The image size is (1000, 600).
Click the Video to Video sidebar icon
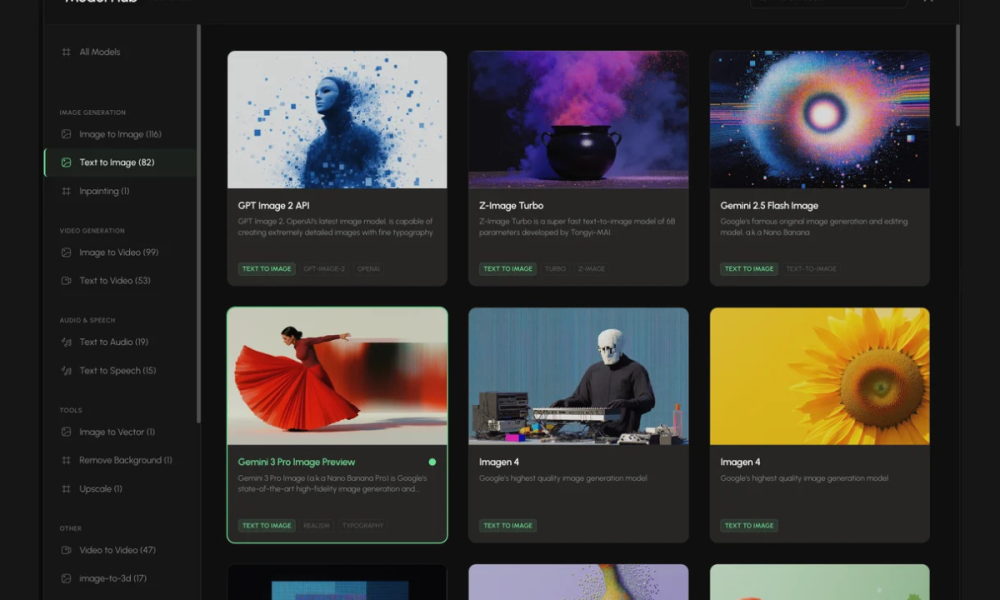(x=66, y=550)
